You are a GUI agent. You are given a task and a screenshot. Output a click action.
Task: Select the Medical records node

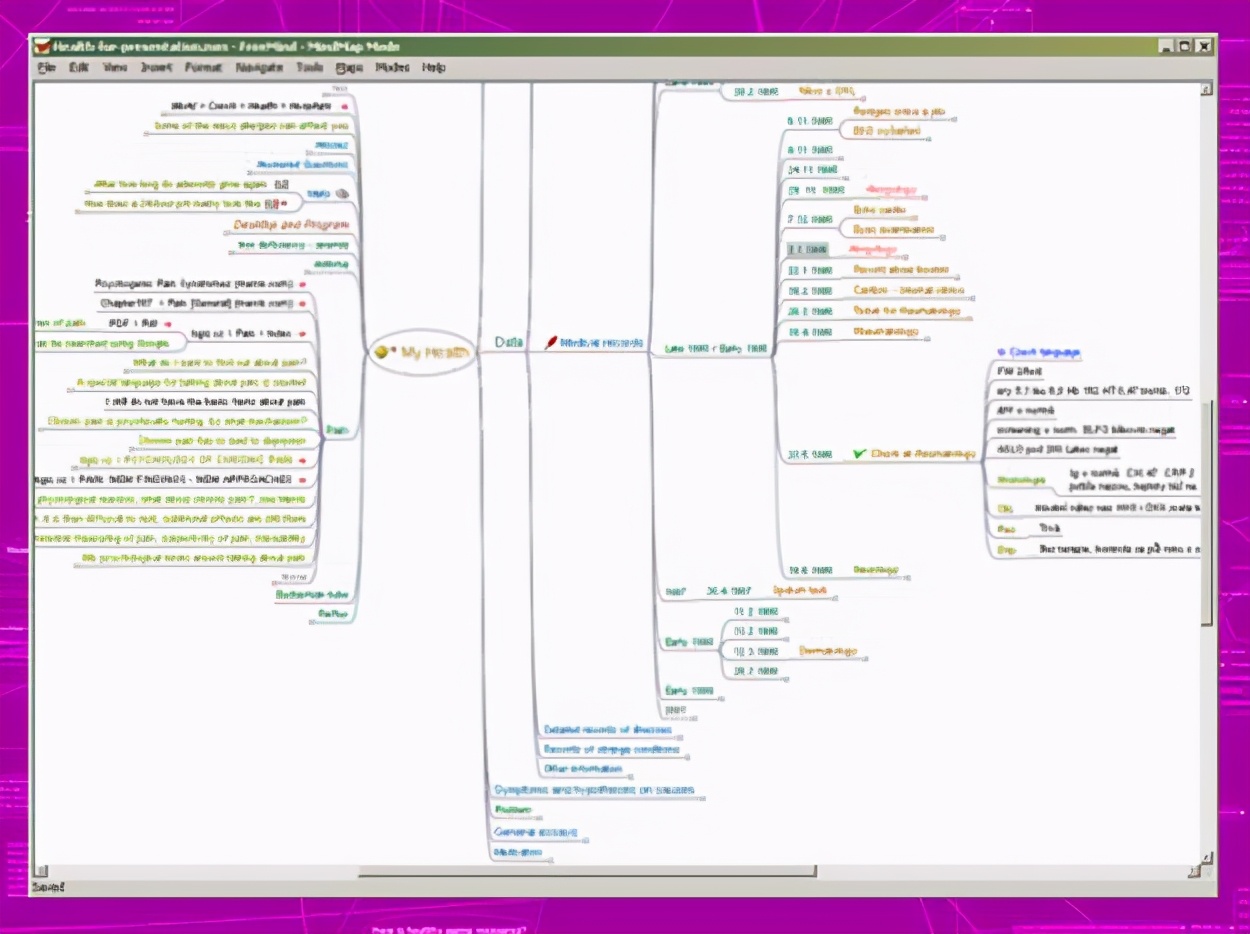[x=600, y=343]
